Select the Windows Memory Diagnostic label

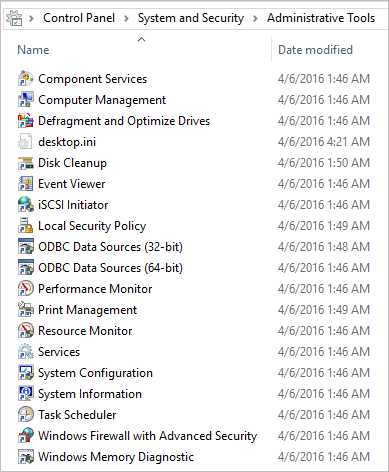click(x=116, y=457)
